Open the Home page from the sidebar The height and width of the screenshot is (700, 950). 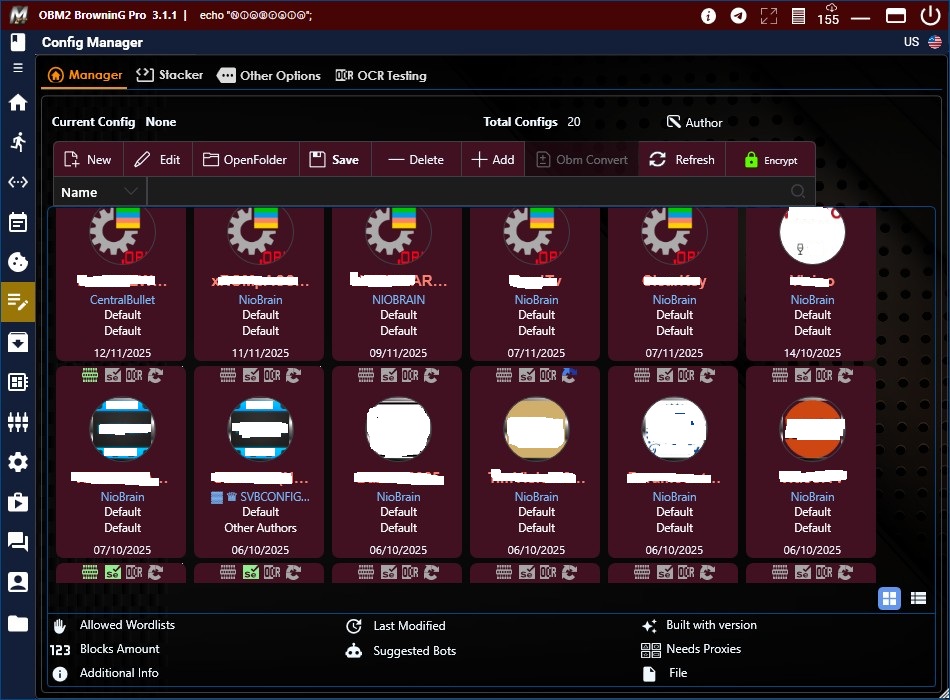(x=18, y=102)
